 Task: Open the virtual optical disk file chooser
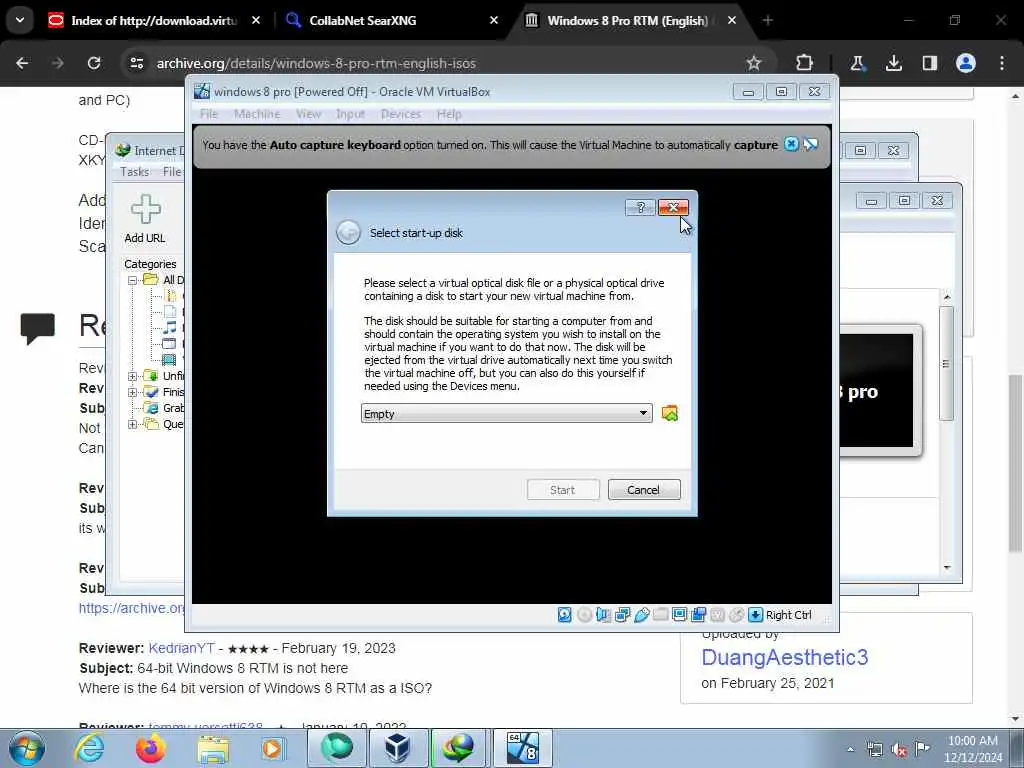point(669,413)
